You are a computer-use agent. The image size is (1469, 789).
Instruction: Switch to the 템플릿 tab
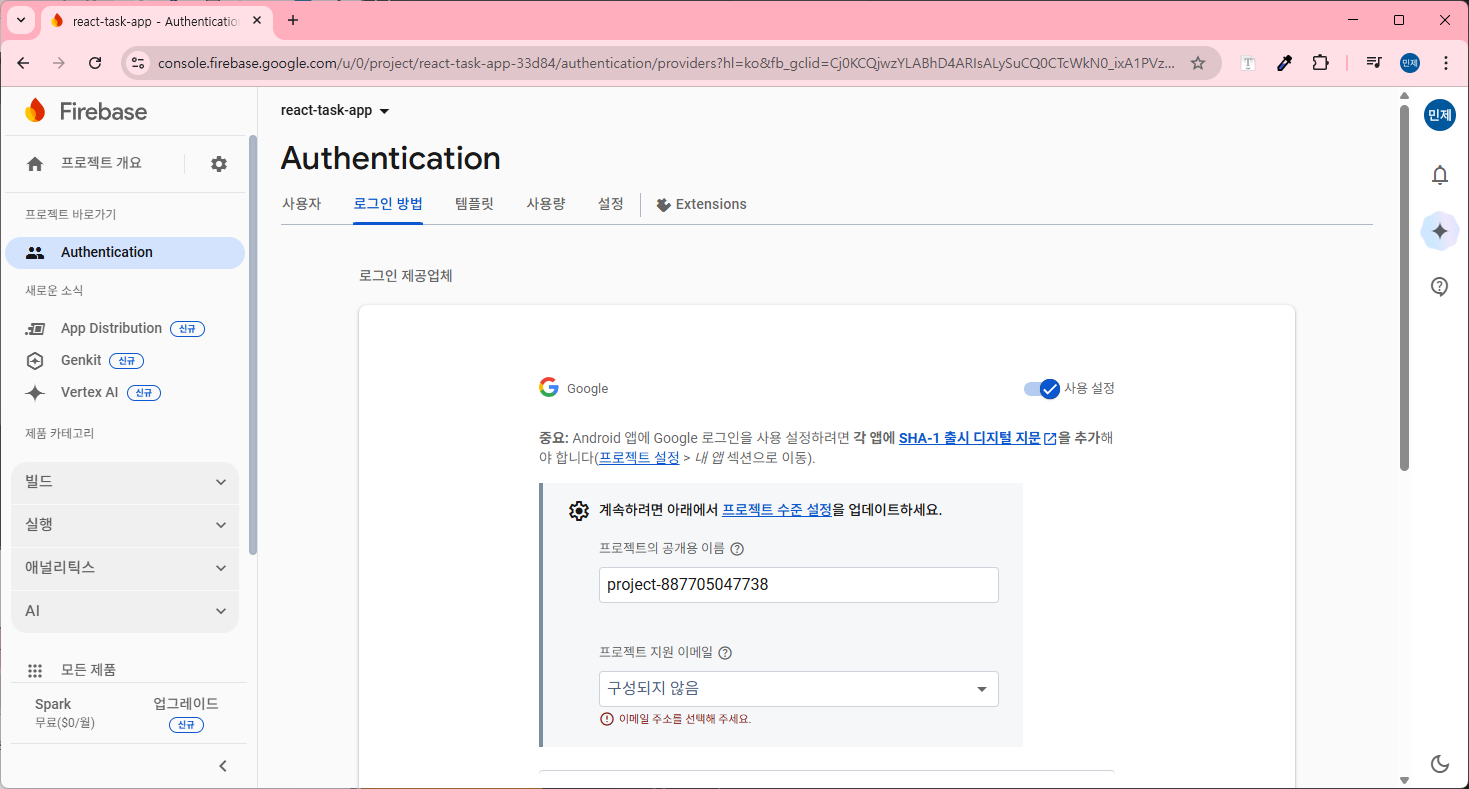point(474,204)
